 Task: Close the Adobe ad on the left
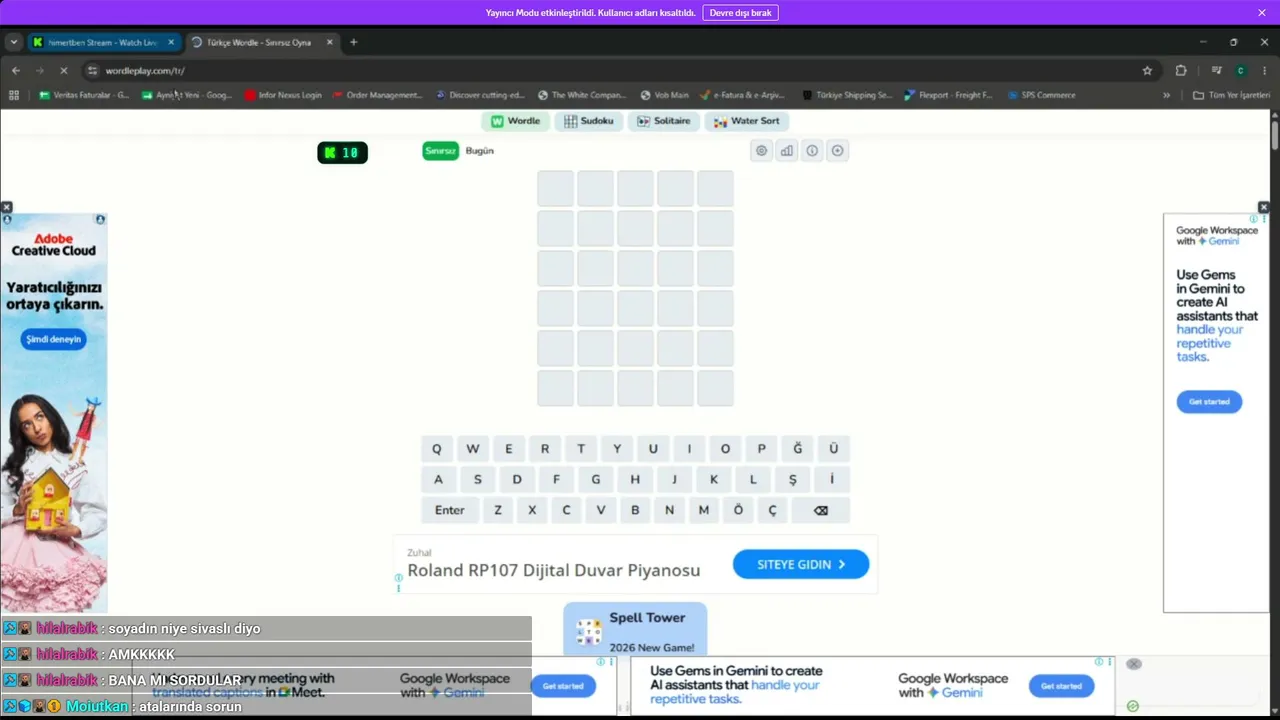[6, 207]
